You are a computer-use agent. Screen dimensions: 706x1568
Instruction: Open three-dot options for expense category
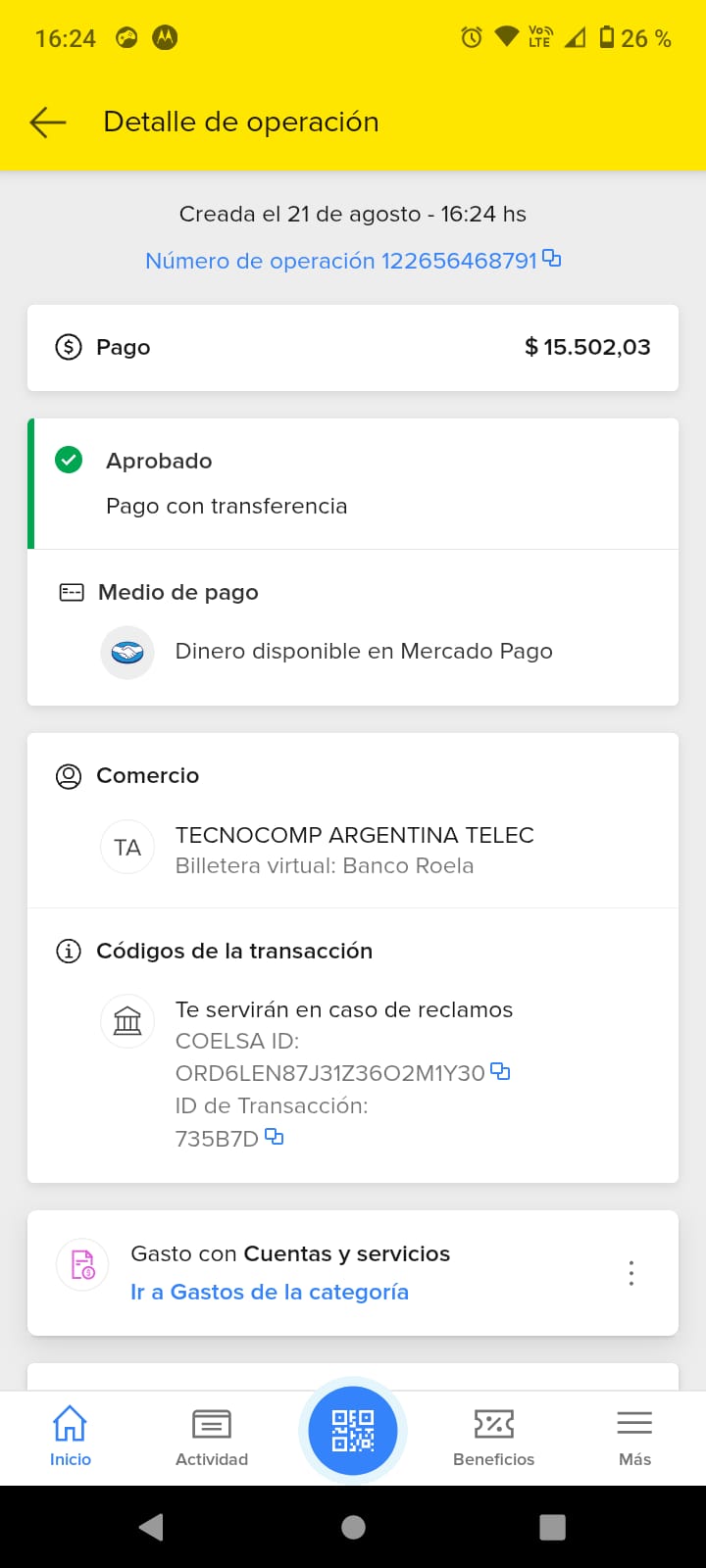[631, 1273]
